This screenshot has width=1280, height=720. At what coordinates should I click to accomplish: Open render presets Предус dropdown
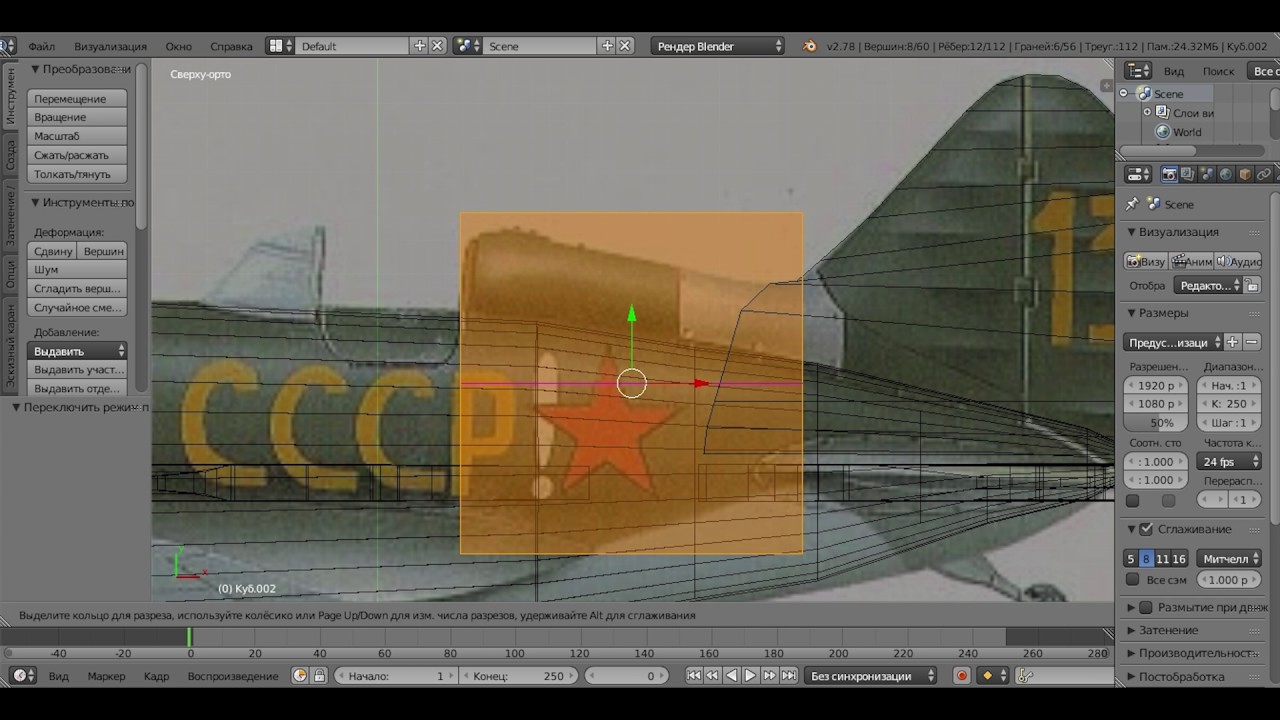click(x=1174, y=342)
